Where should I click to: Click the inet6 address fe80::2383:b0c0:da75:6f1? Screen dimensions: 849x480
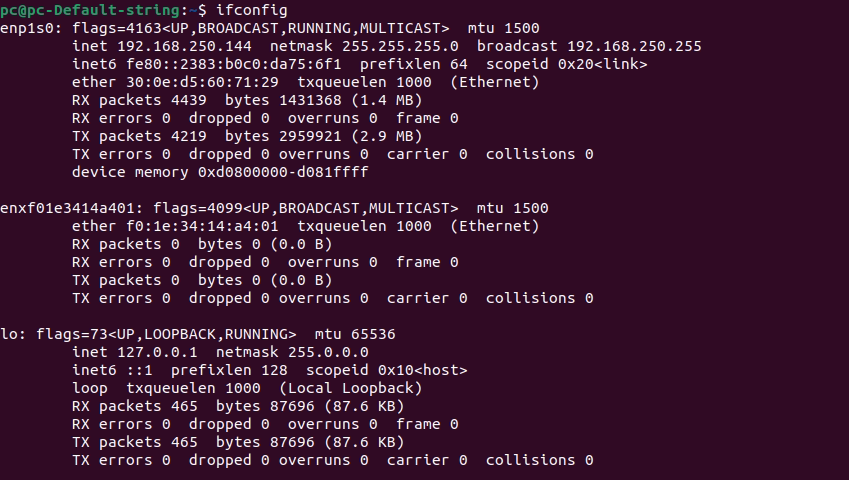[234, 64]
